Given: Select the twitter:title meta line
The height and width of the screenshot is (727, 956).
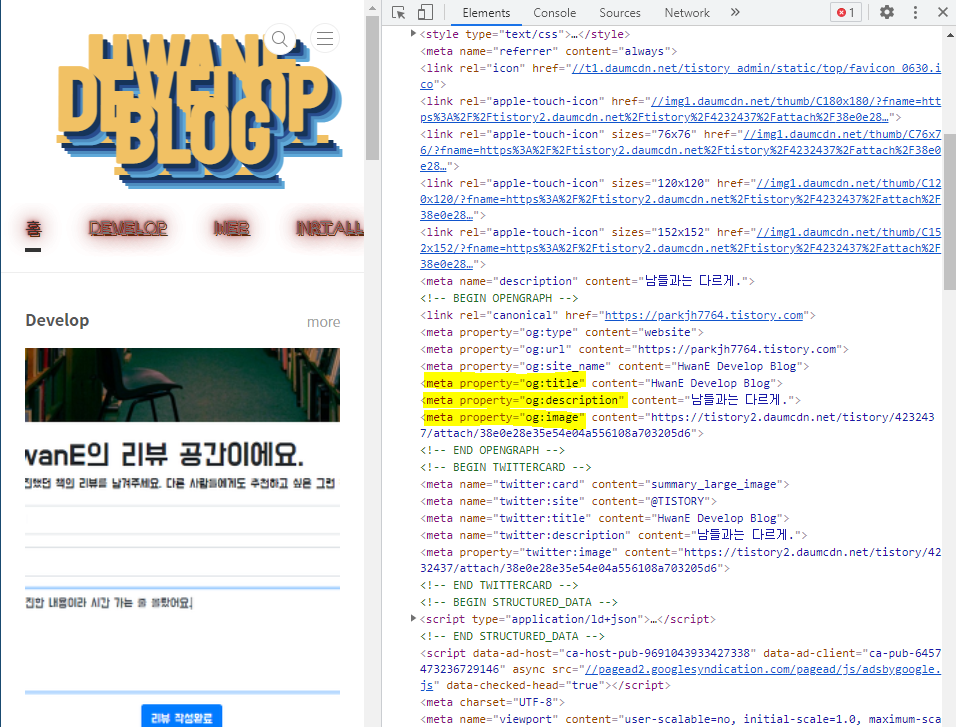Looking at the screenshot, I should click(x=604, y=518).
